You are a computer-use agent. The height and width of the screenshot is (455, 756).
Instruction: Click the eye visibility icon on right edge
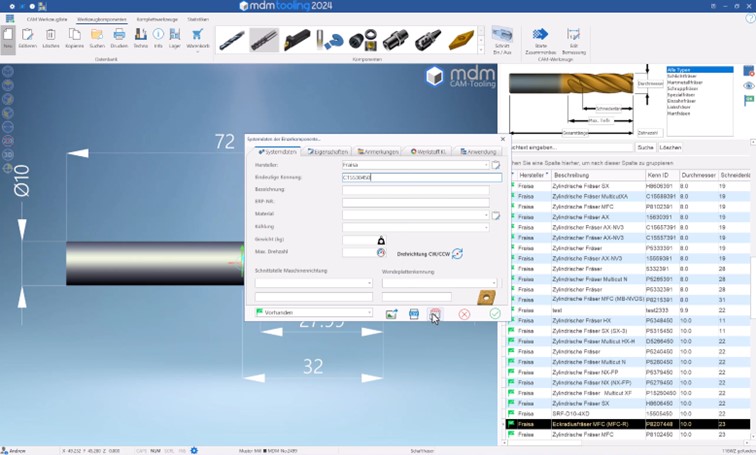[748, 86]
